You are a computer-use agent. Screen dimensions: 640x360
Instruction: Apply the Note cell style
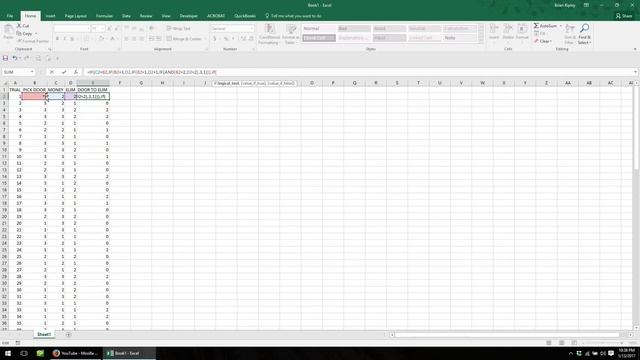[x=460, y=38]
